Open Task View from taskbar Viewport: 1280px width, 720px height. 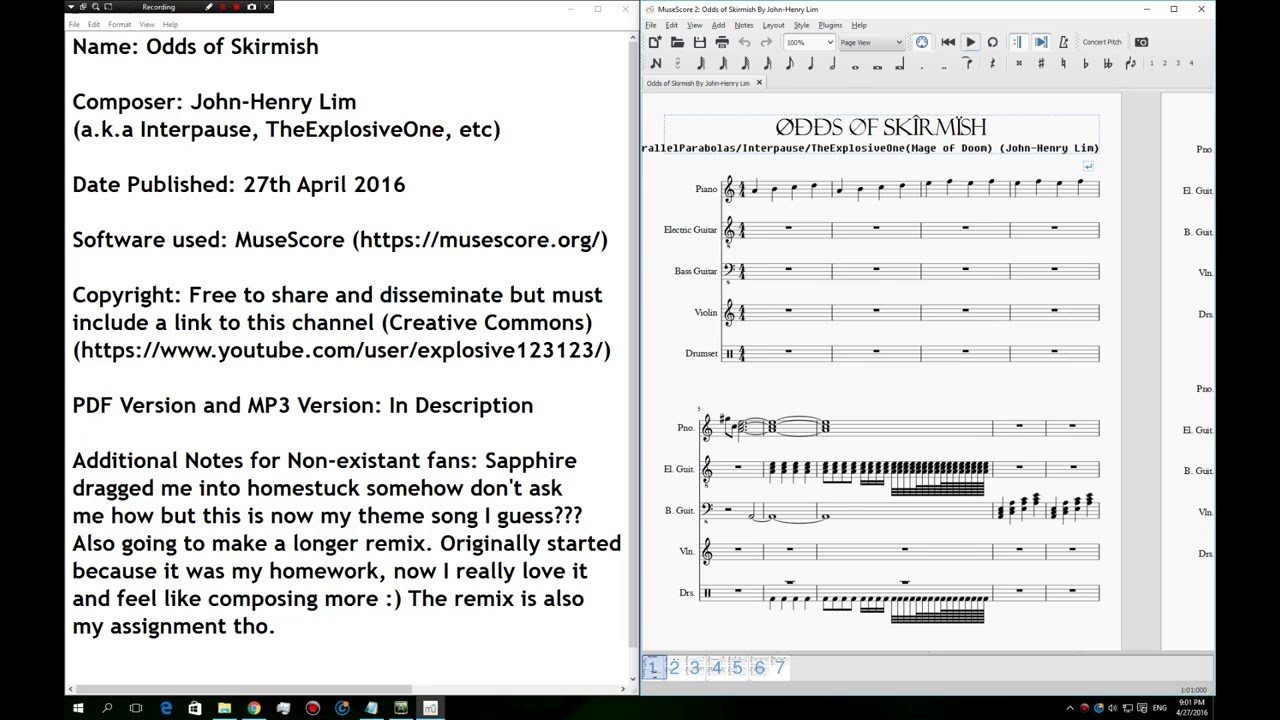coord(136,708)
